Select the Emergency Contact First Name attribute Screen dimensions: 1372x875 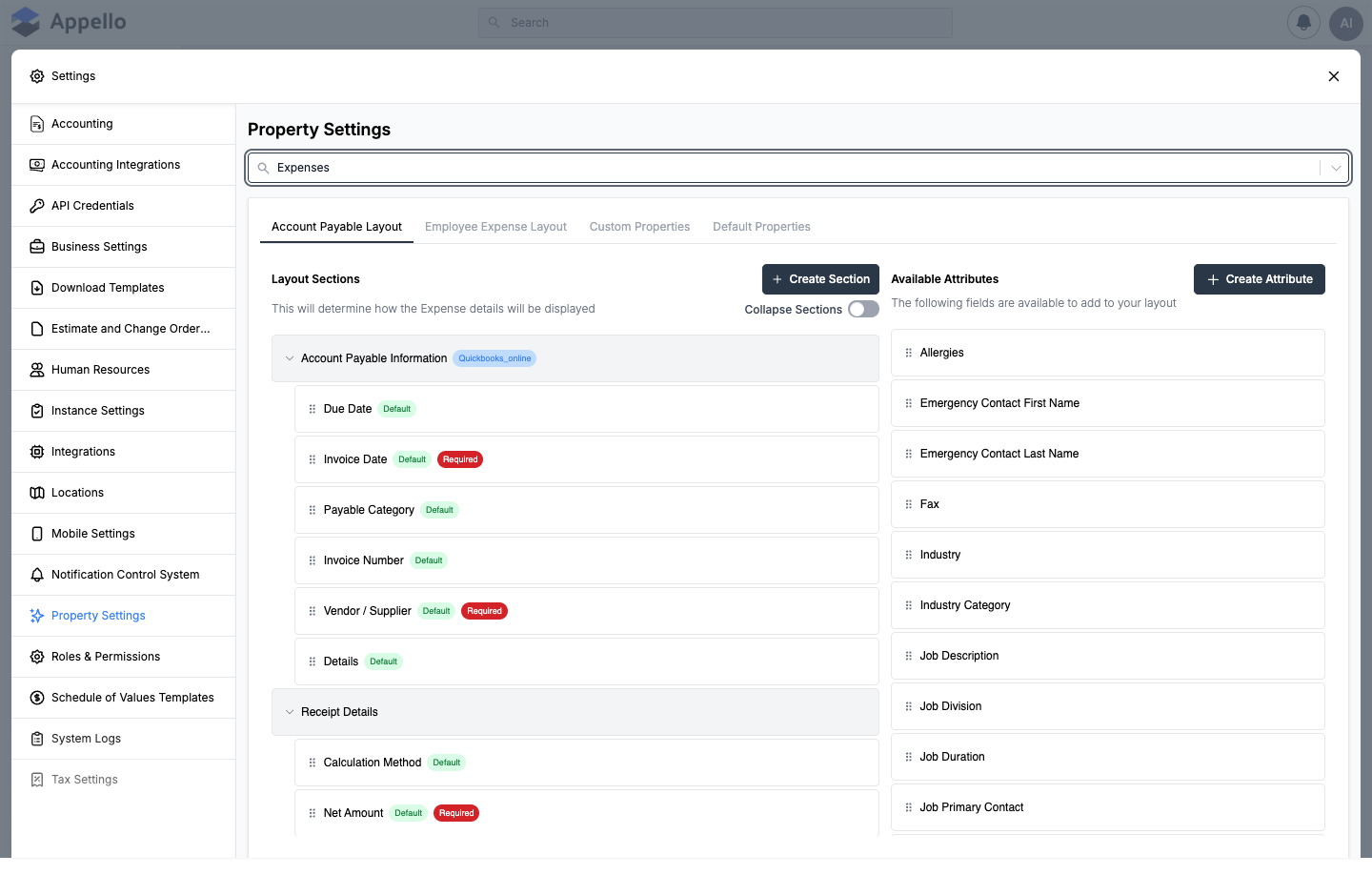pyautogui.click(x=1108, y=403)
